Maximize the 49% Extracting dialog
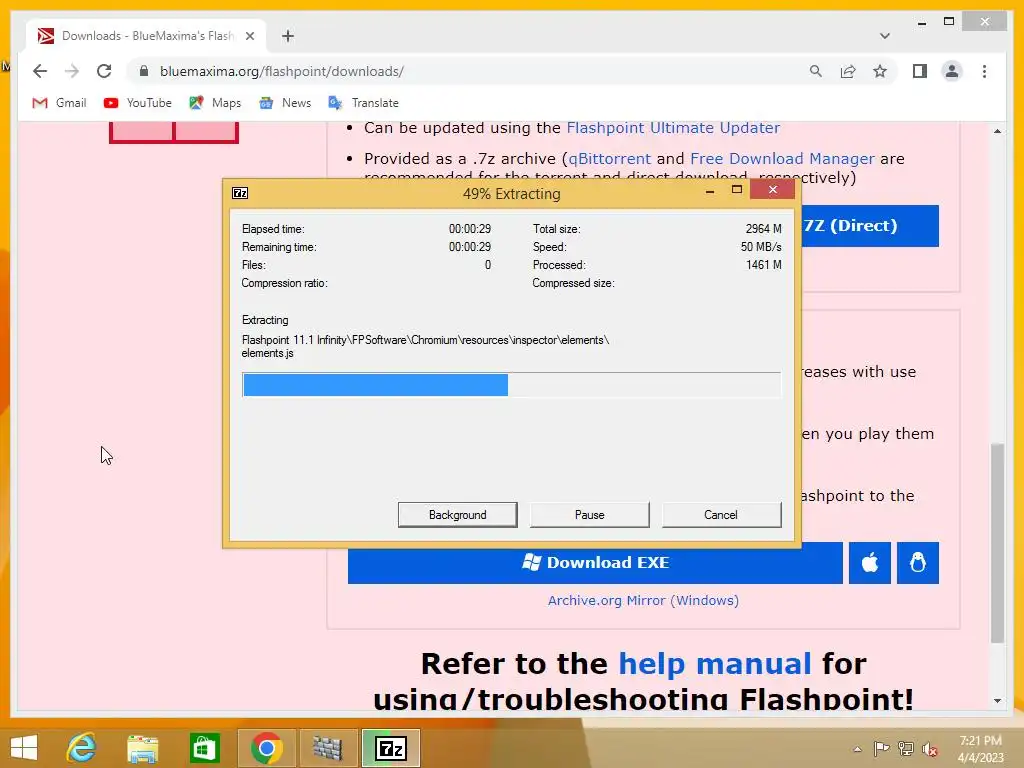This screenshot has width=1024, height=768. [737, 190]
